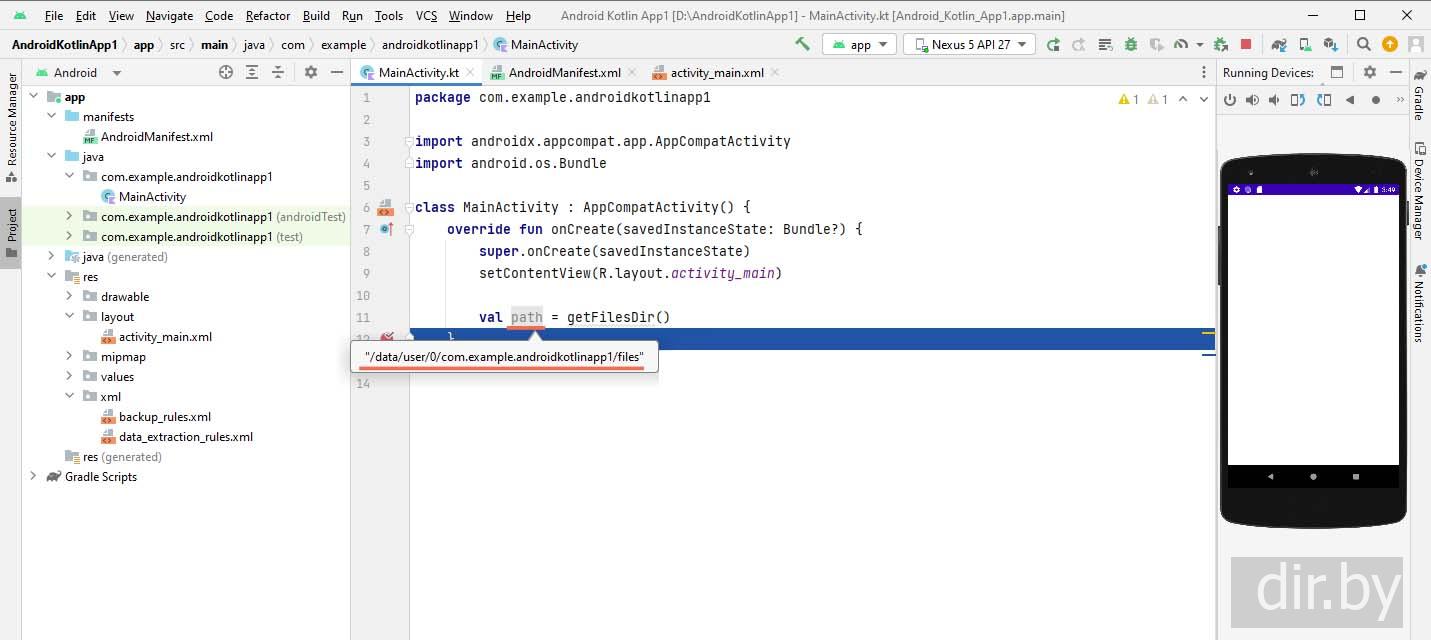Viewport: 1431px width, 640px height.
Task: Click Collapse All in Project panel
Action: click(x=278, y=72)
